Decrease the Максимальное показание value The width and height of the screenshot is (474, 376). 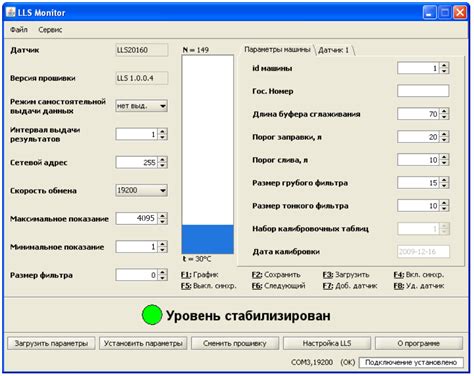click(162, 221)
